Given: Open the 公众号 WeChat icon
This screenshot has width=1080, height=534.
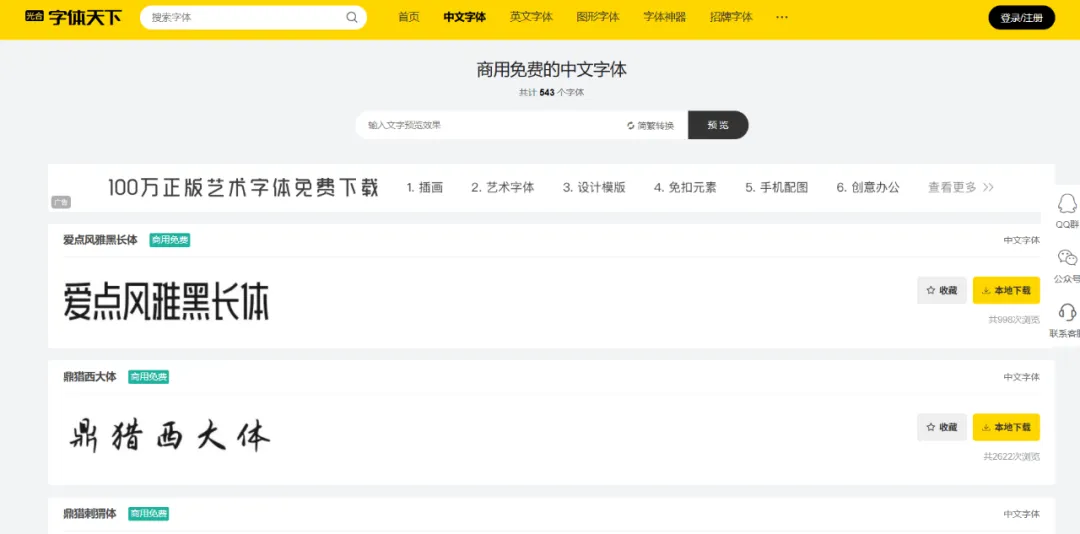Looking at the screenshot, I should [1068, 258].
